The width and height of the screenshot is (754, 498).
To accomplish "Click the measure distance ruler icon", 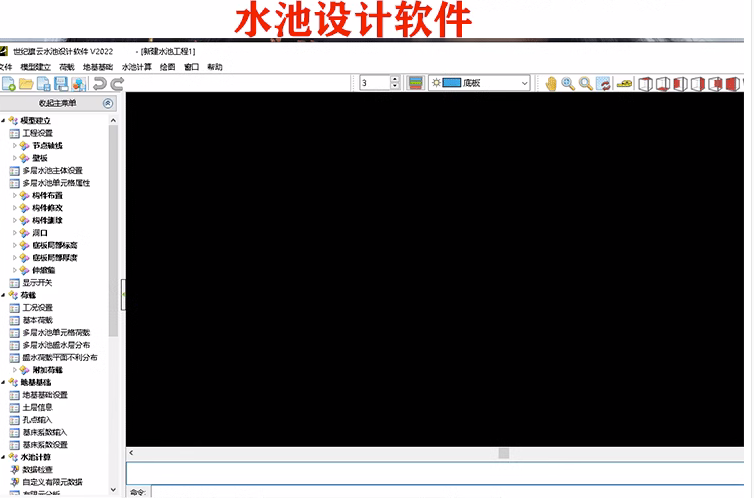I will pos(626,83).
